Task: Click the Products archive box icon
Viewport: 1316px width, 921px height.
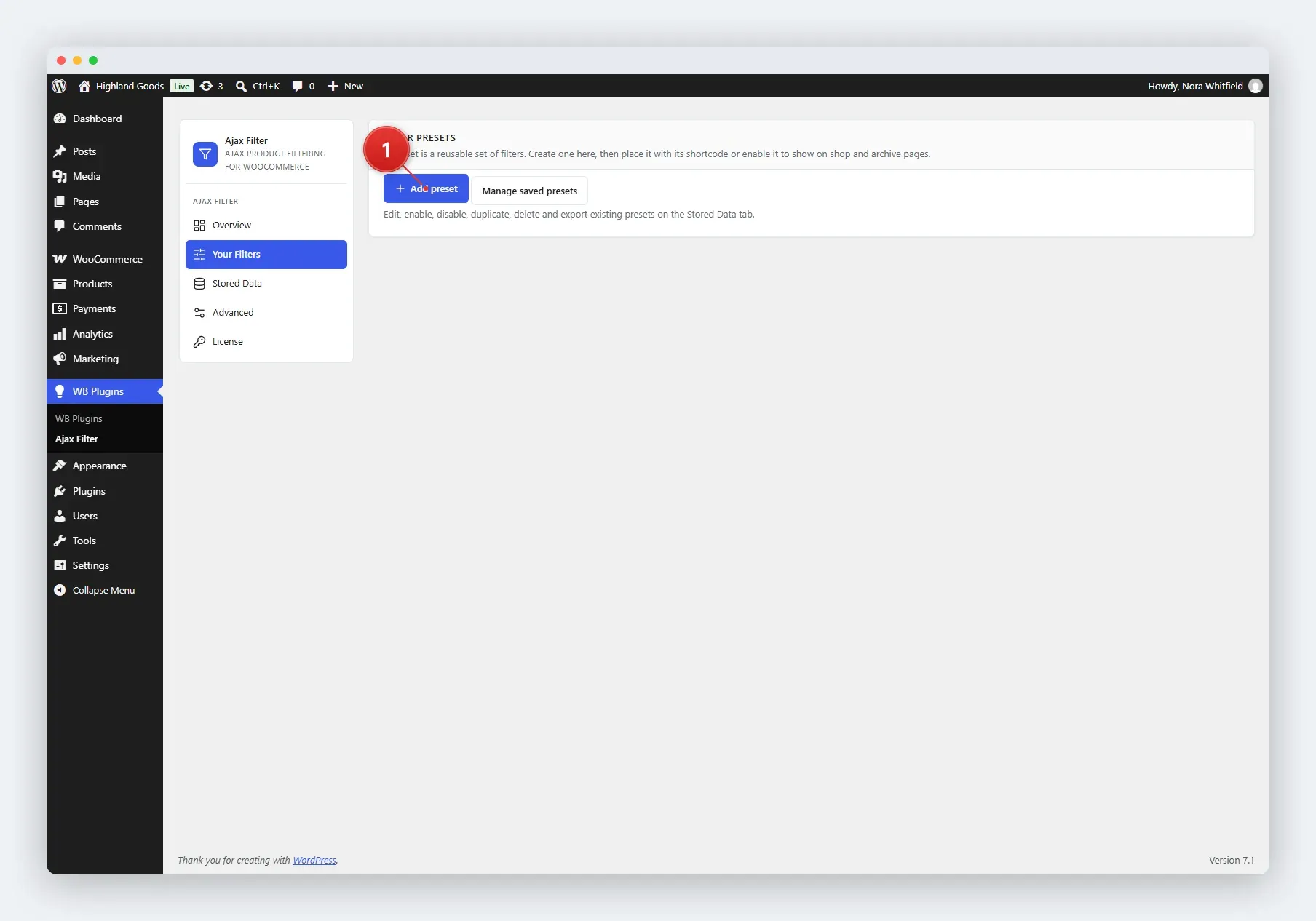Action: point(60,284)
